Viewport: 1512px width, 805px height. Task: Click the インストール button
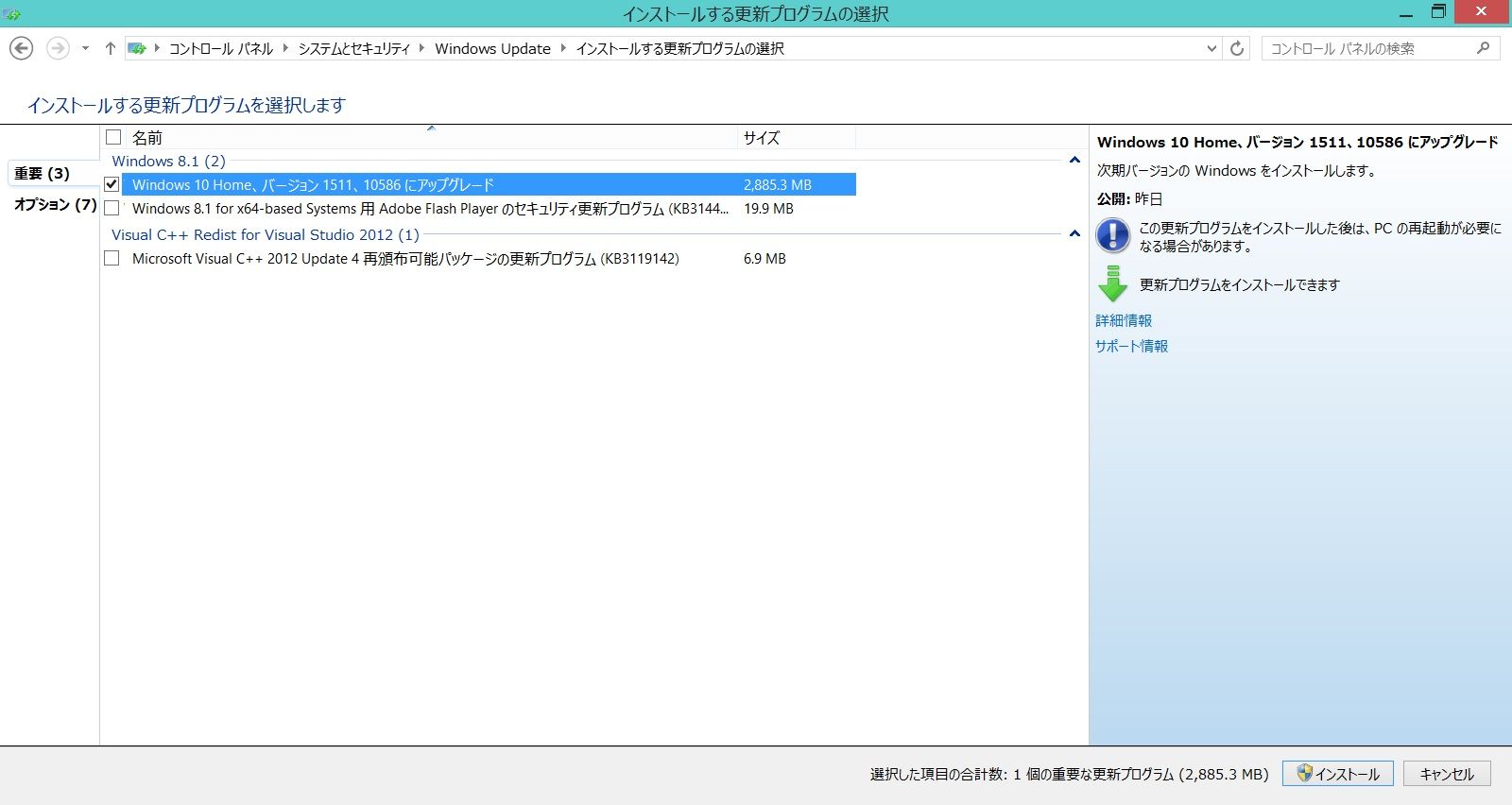click(x=1337, y=774)
